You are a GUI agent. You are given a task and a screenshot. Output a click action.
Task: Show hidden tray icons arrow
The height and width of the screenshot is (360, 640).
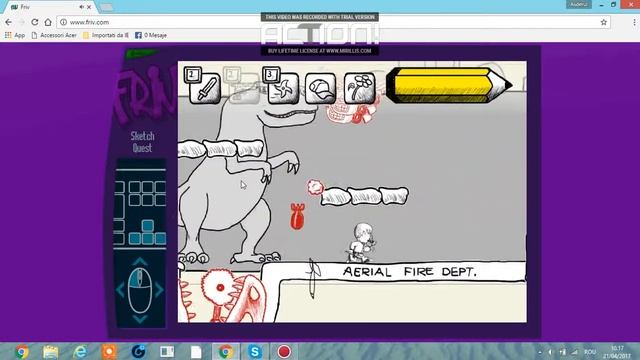click(x=540, y=352)
